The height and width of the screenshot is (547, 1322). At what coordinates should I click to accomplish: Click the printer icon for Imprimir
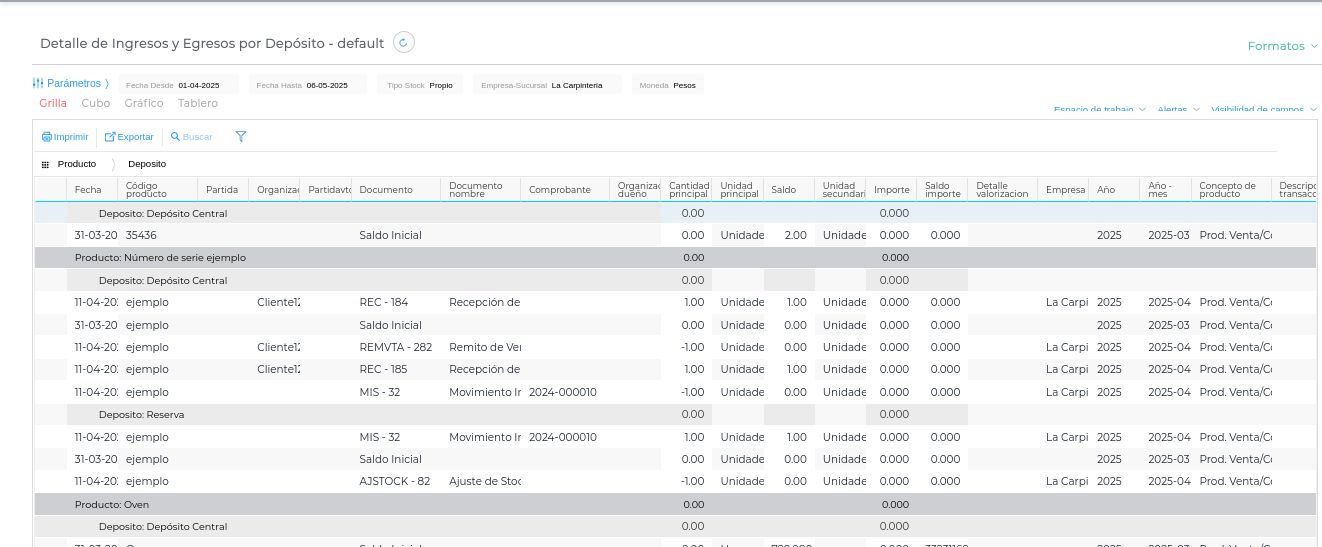point(46,137)
